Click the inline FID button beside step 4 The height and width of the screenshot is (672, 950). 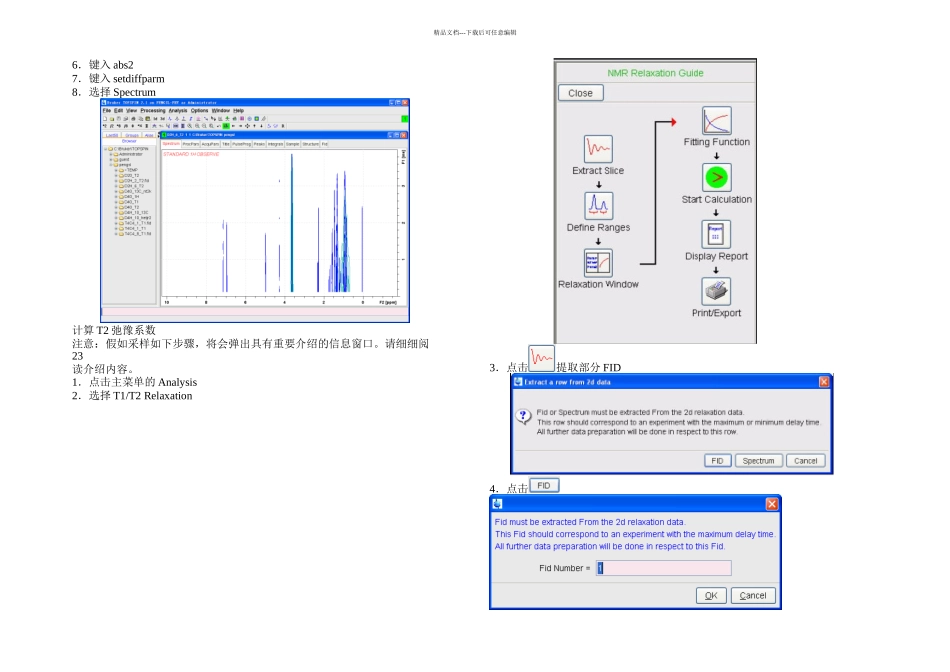click(x=544, y=485)
